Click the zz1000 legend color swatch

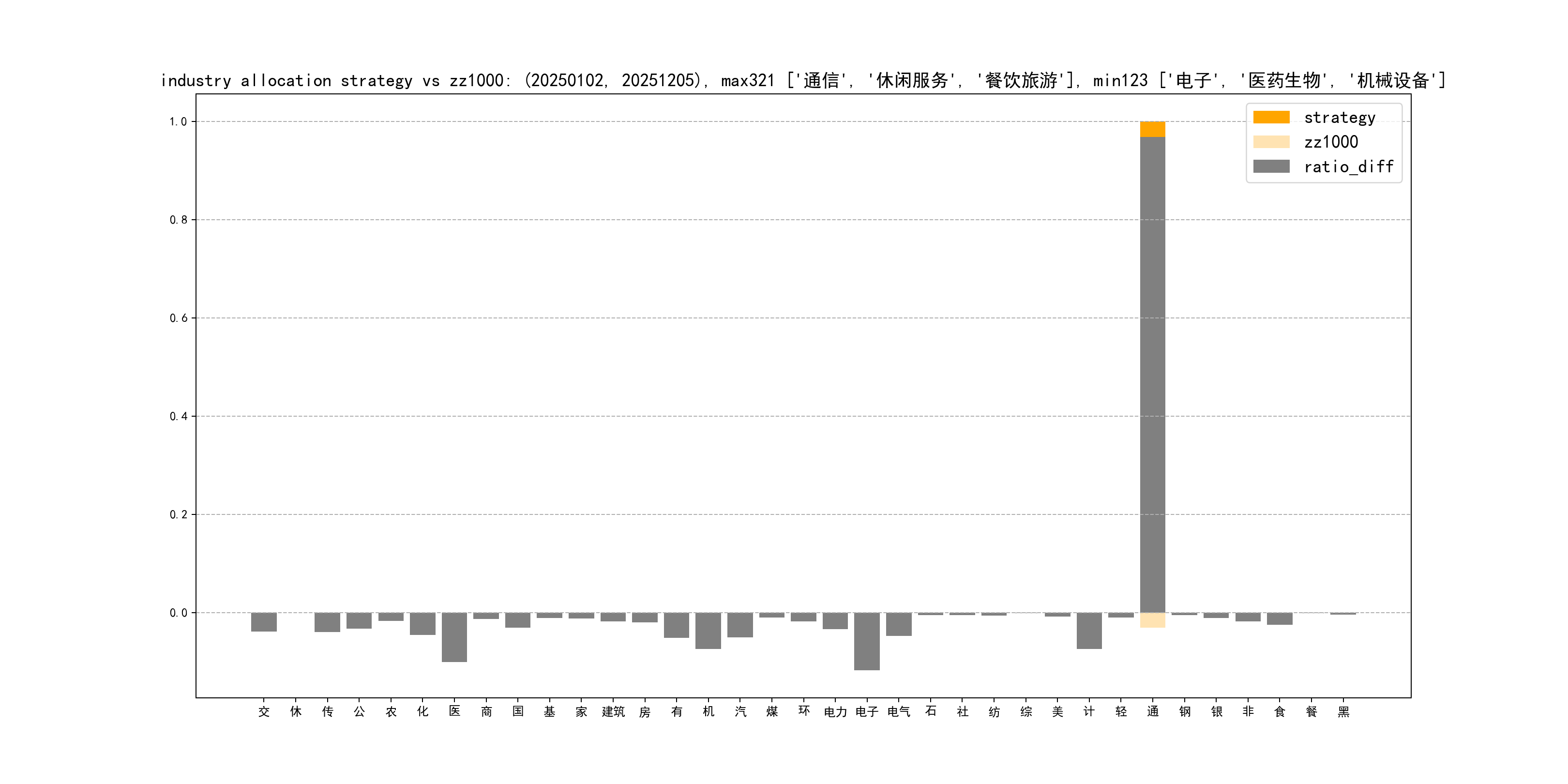pyautogui.click(x=1271, y=142)
